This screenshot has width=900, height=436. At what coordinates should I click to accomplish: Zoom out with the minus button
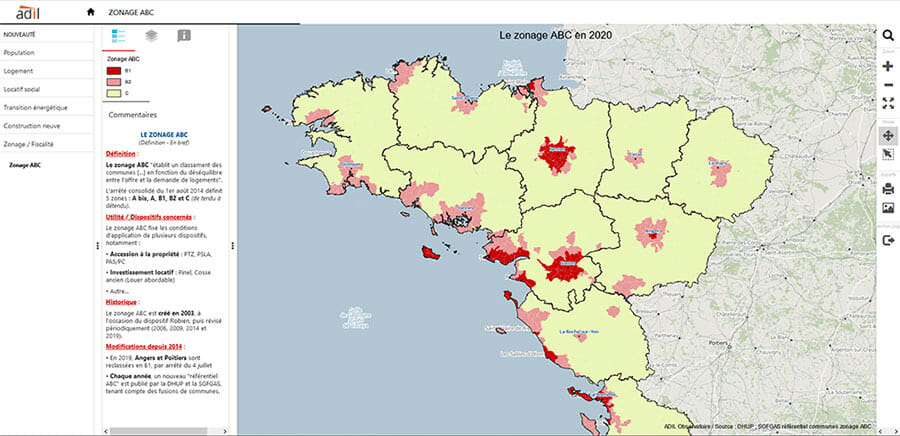888,85
